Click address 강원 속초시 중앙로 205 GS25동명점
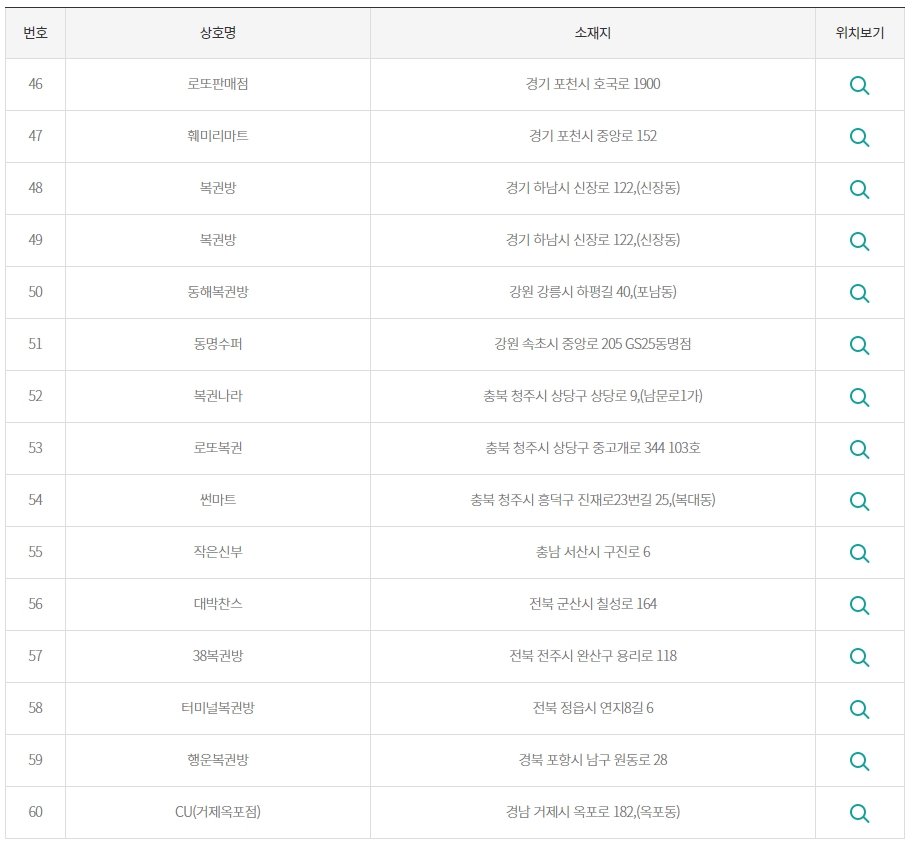Image resolution: width=913 pixels, height=846 pixels. [593, 344]
